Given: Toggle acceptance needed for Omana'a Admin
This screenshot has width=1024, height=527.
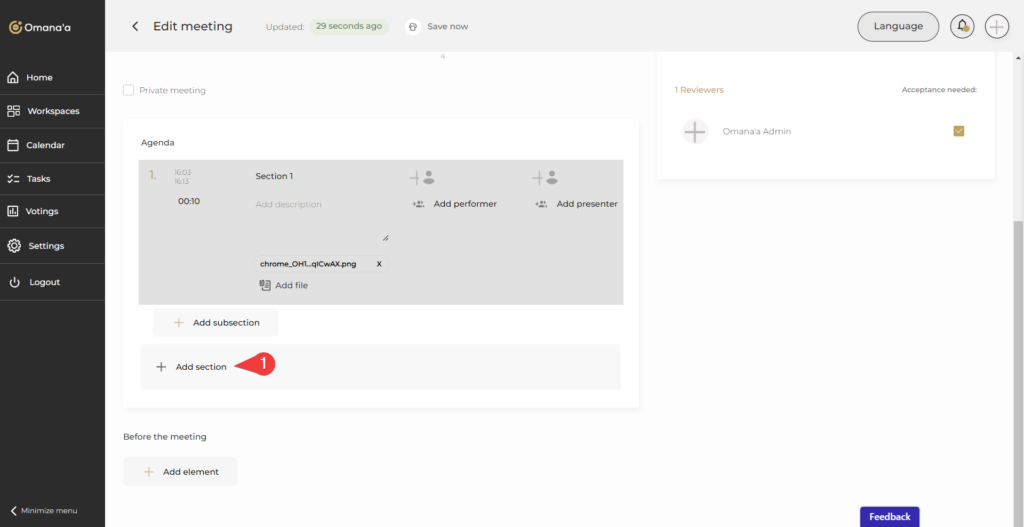Looking at the screenshot, I should pyautogui.click(x=958, y=131).
